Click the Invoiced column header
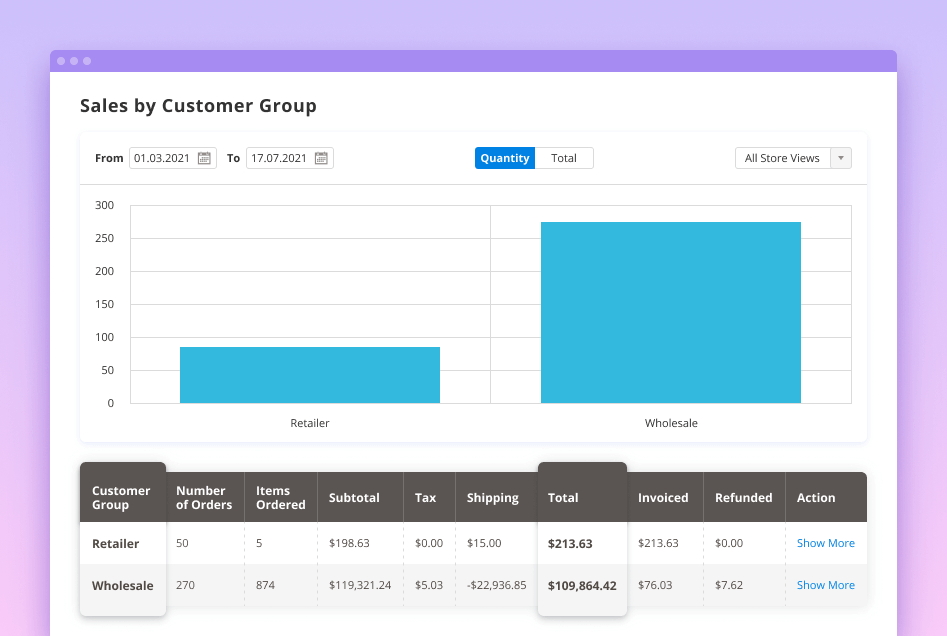 [663, 498]
